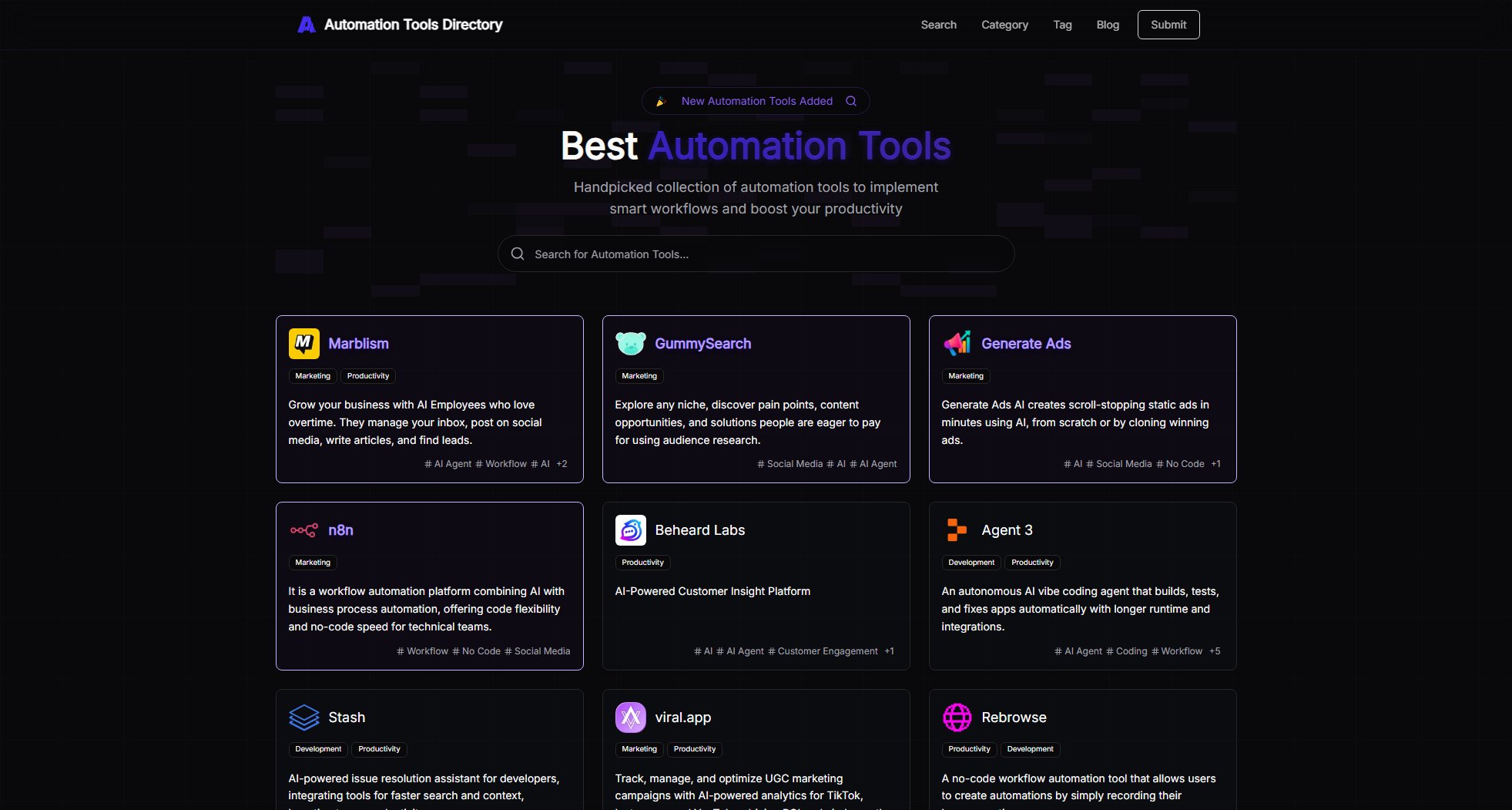This screenshot has width=1512, height=810.
Task: Select Marketing badge on viral.app card
Action: (639, 749)
